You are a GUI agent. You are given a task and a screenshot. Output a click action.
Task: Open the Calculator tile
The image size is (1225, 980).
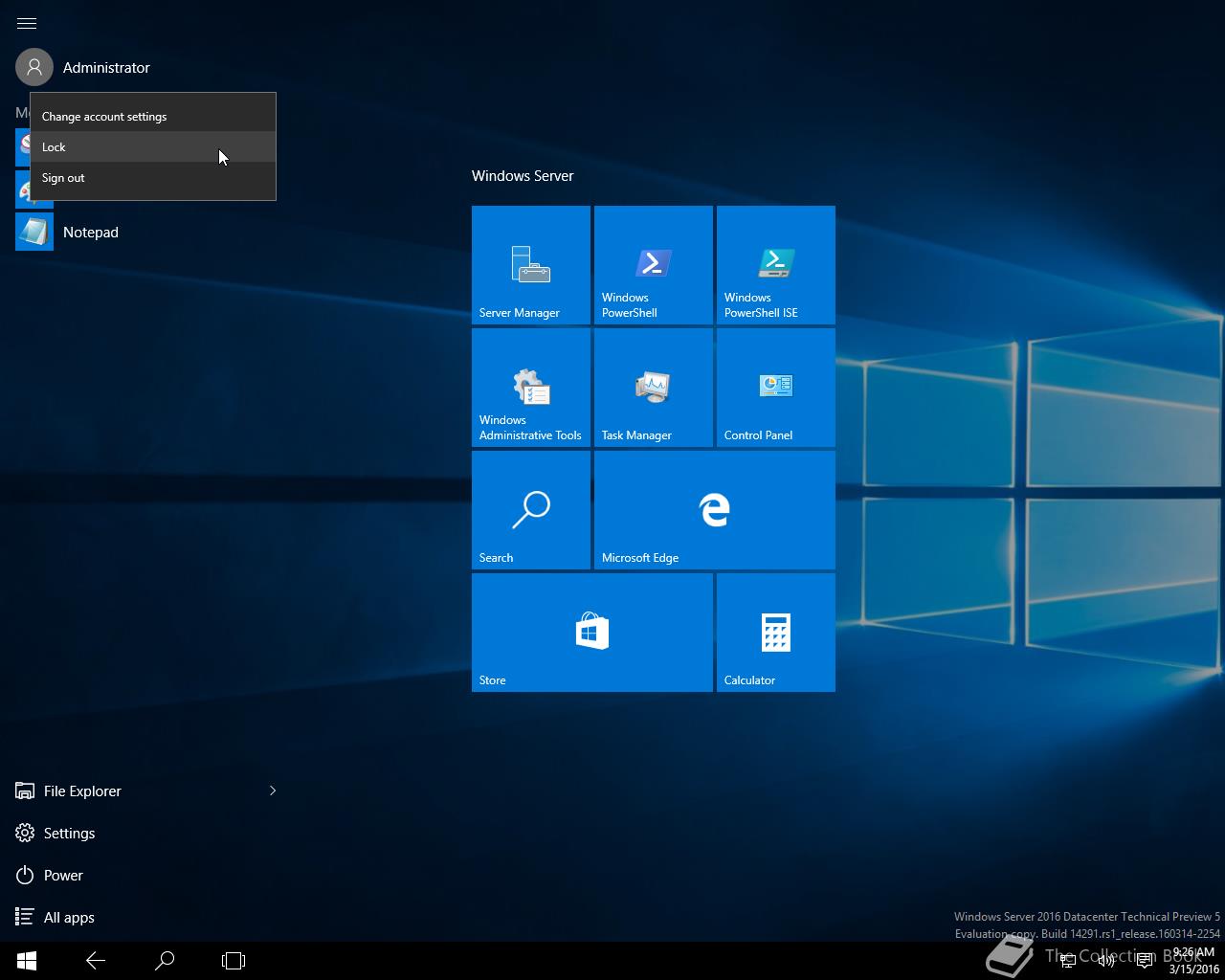776,633
